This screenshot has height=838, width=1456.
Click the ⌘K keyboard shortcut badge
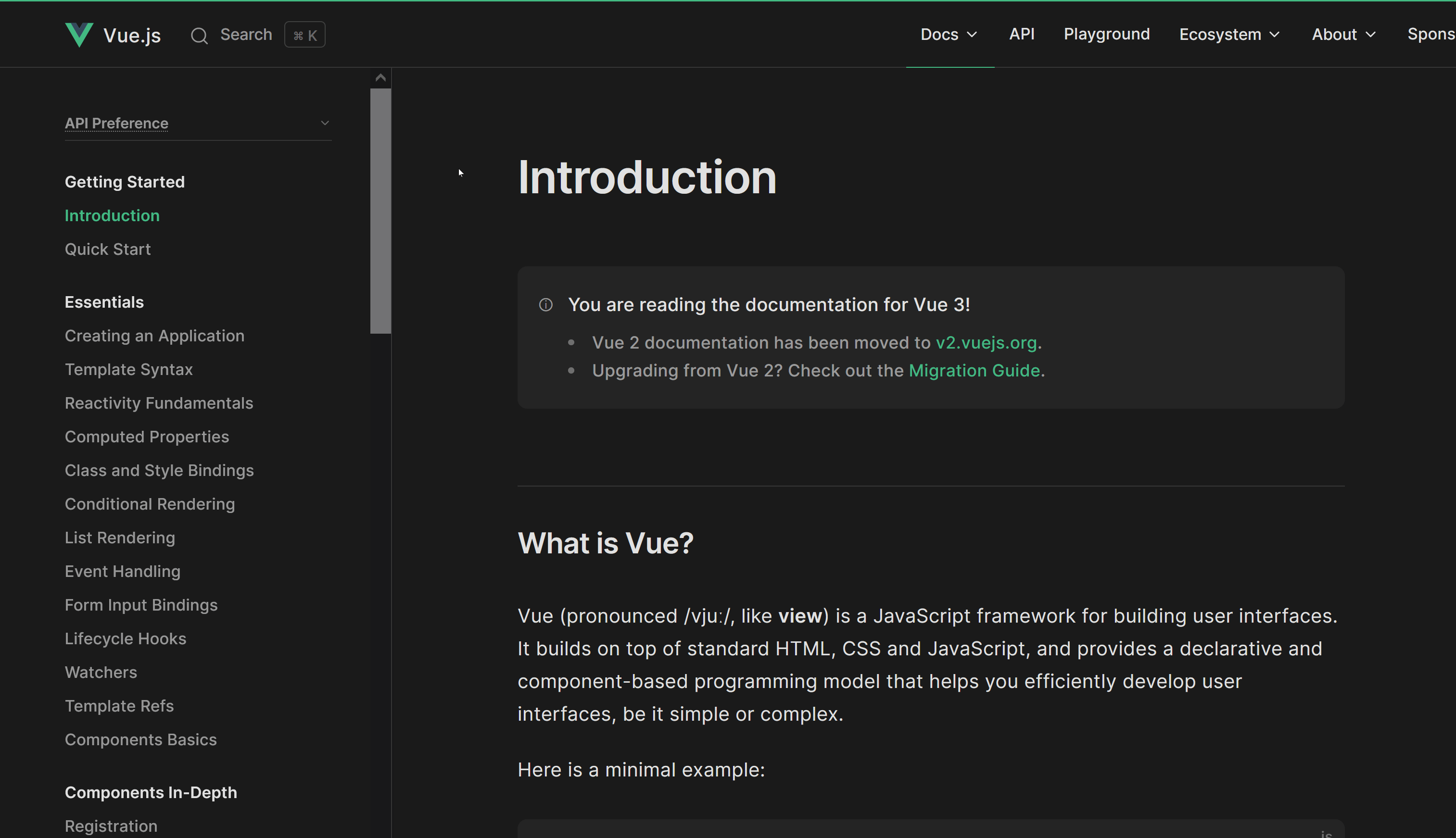(x=304, y=35)
